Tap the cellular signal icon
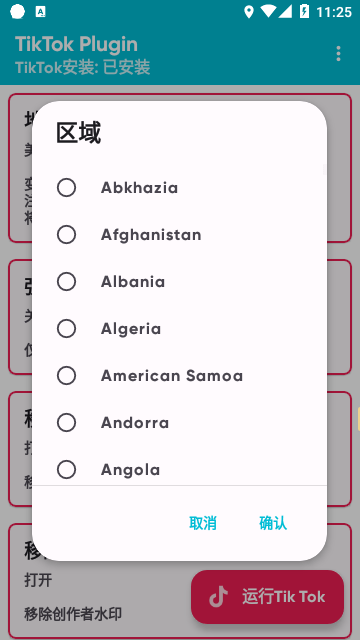Screen dimensions: 360x640 (285, 11)
